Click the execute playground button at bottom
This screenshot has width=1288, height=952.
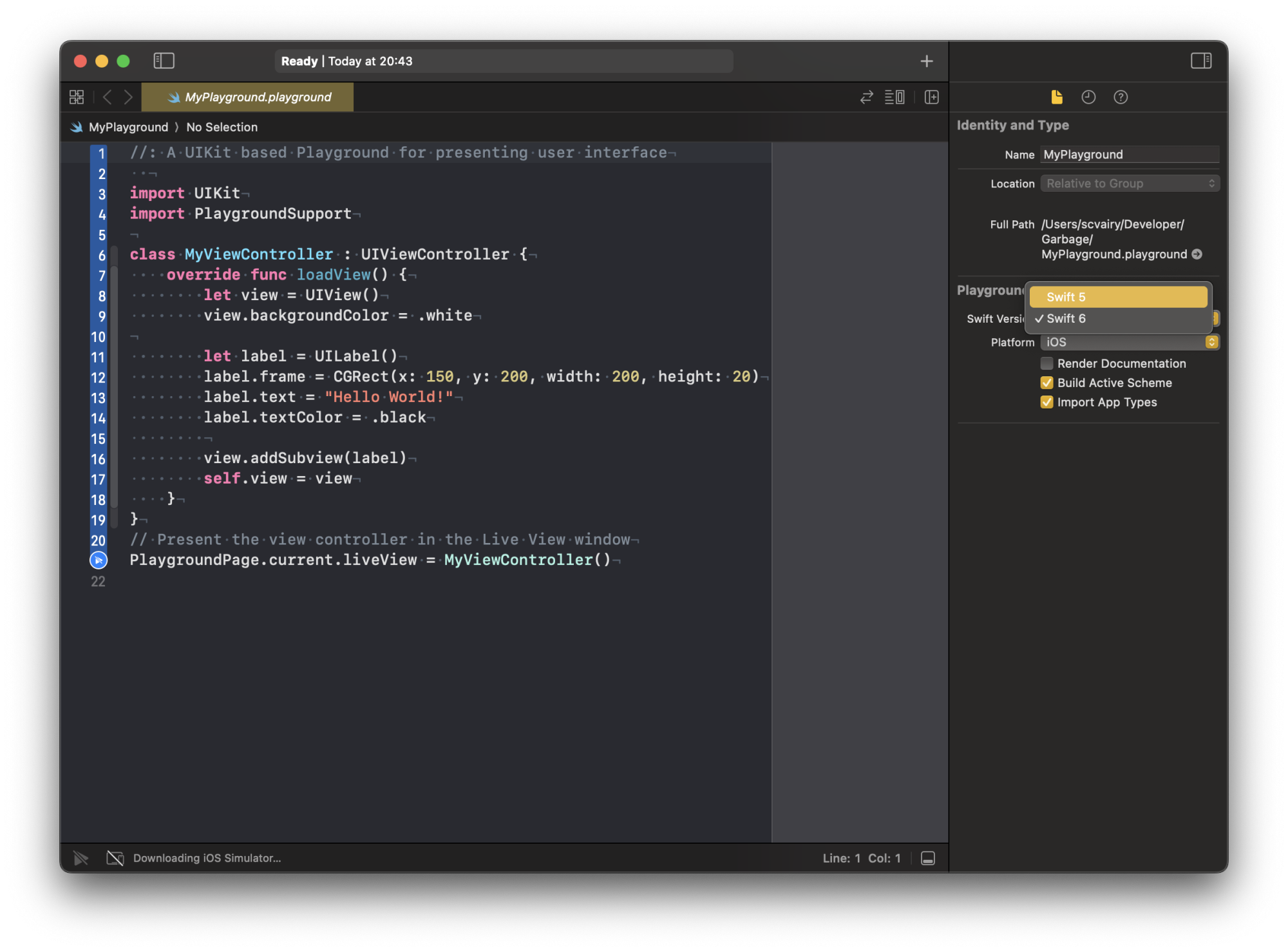[80, 858]
